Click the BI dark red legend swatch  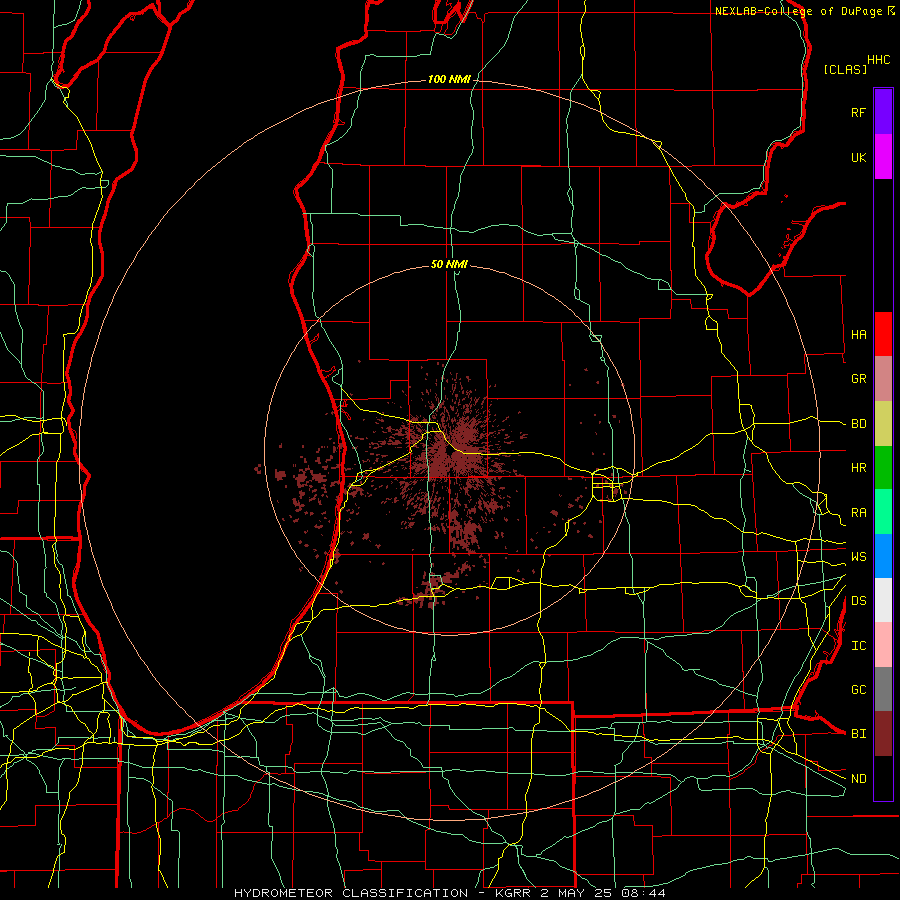(x=883, y=734)
